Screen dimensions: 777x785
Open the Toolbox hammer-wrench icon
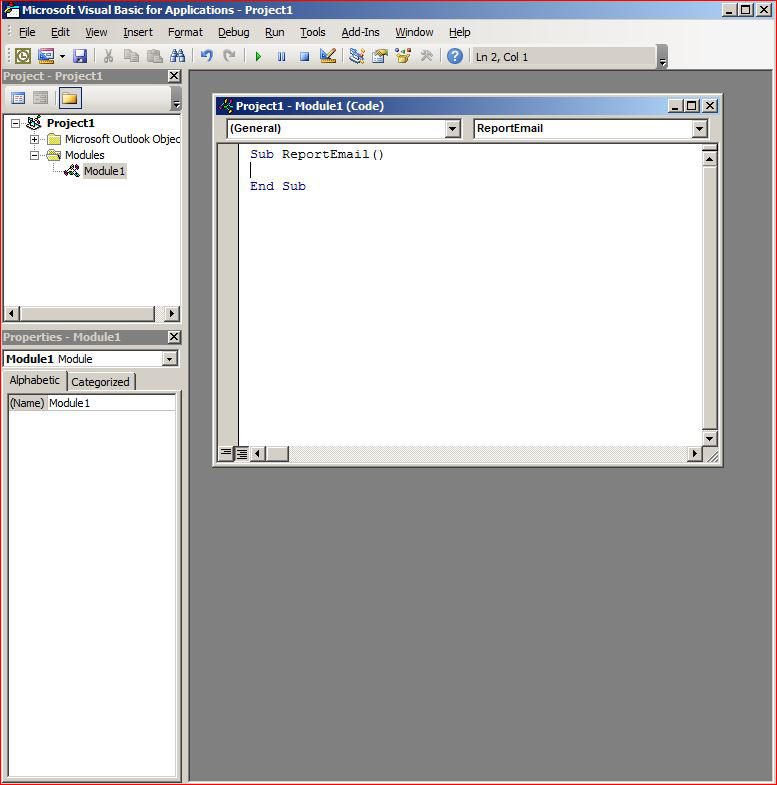426,56
